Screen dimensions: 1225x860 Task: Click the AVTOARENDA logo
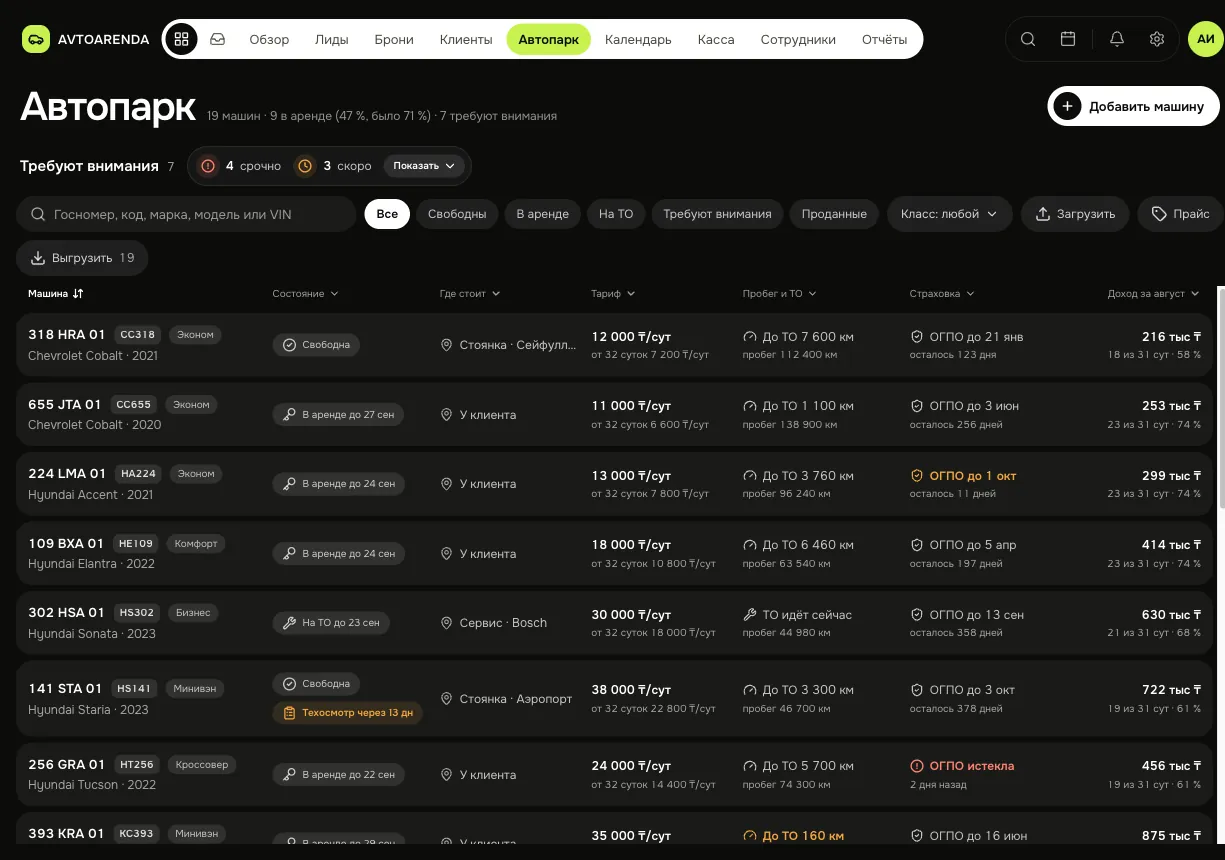pos(86,40)
